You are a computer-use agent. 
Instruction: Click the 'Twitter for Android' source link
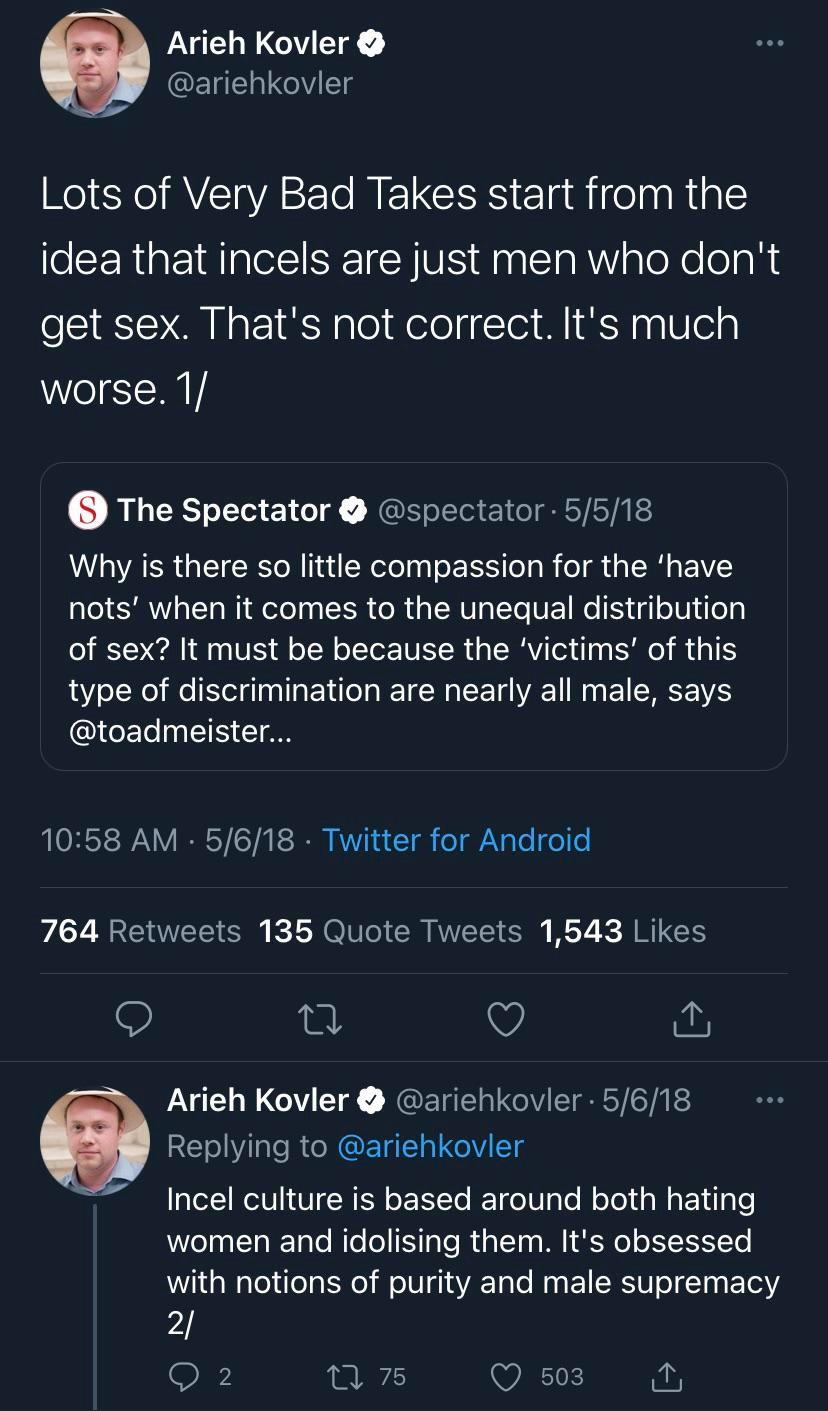pos(456,840)
